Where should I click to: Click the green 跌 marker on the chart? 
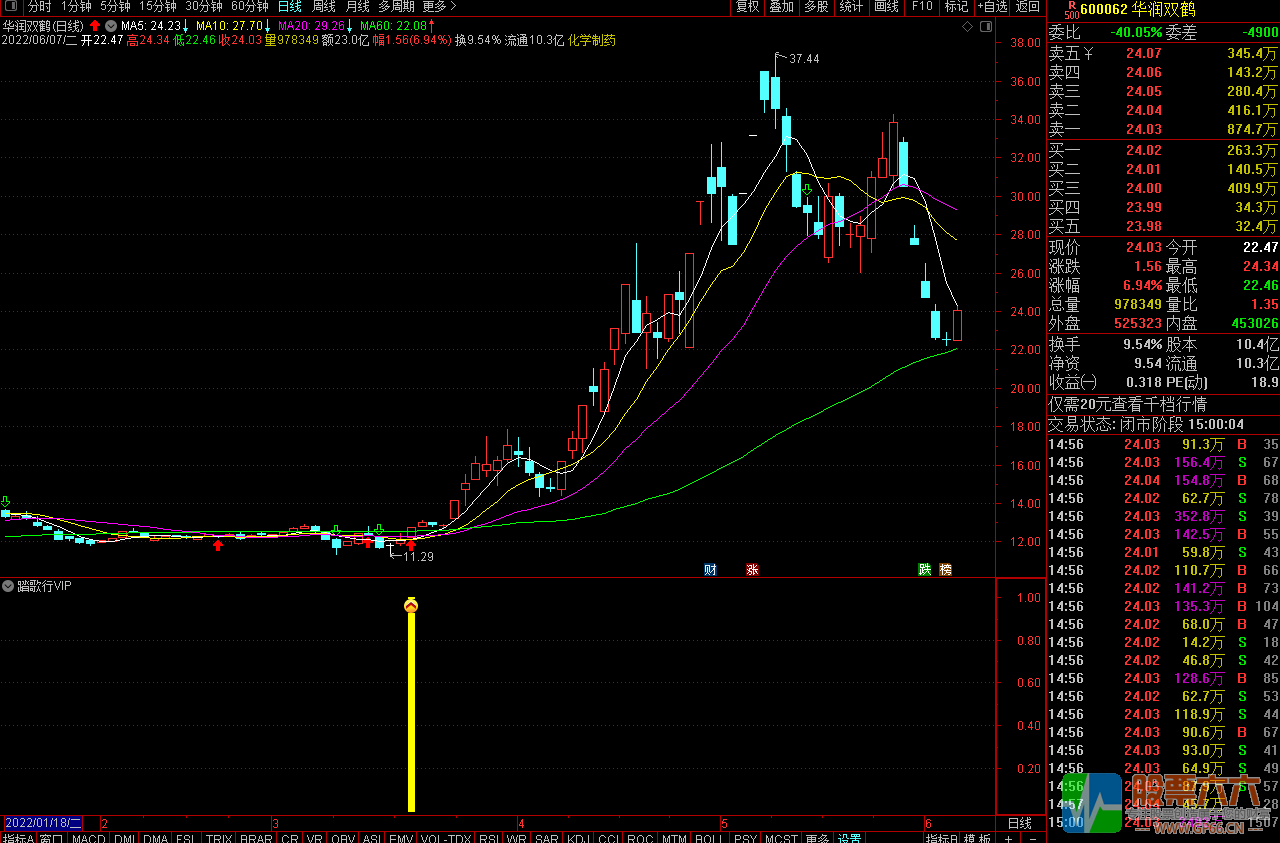(925, 570)
